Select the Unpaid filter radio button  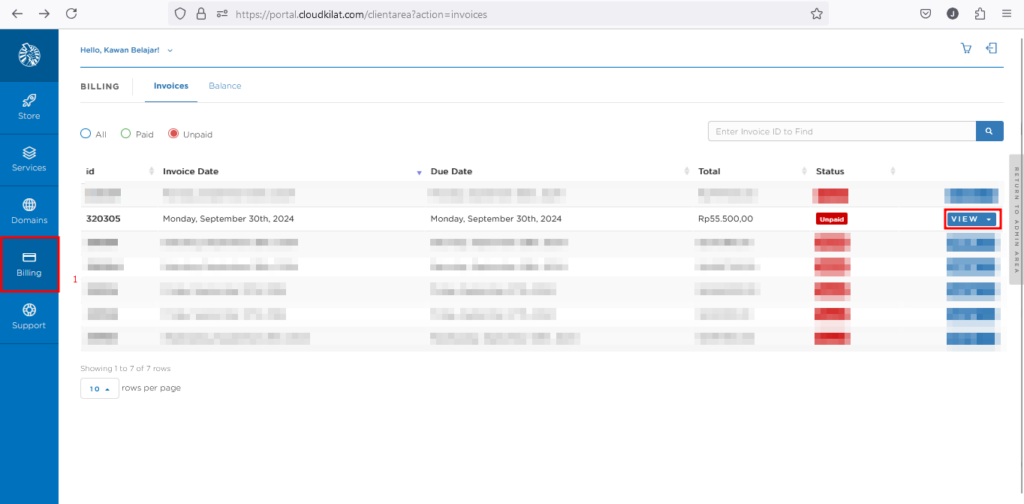(173, 134)
